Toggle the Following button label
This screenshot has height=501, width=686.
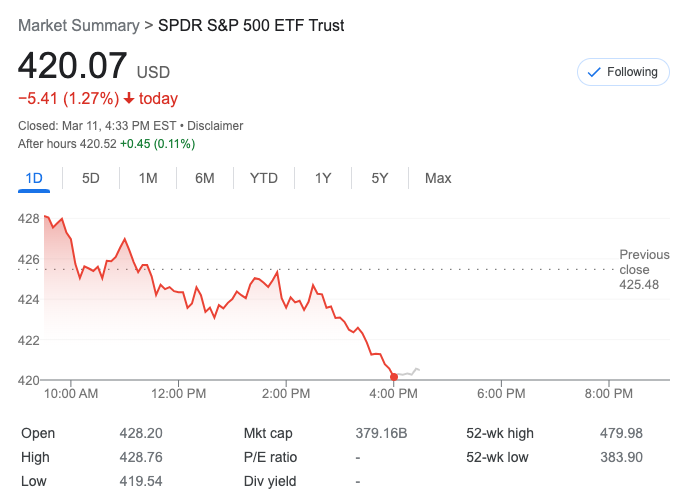coord(633,72)
